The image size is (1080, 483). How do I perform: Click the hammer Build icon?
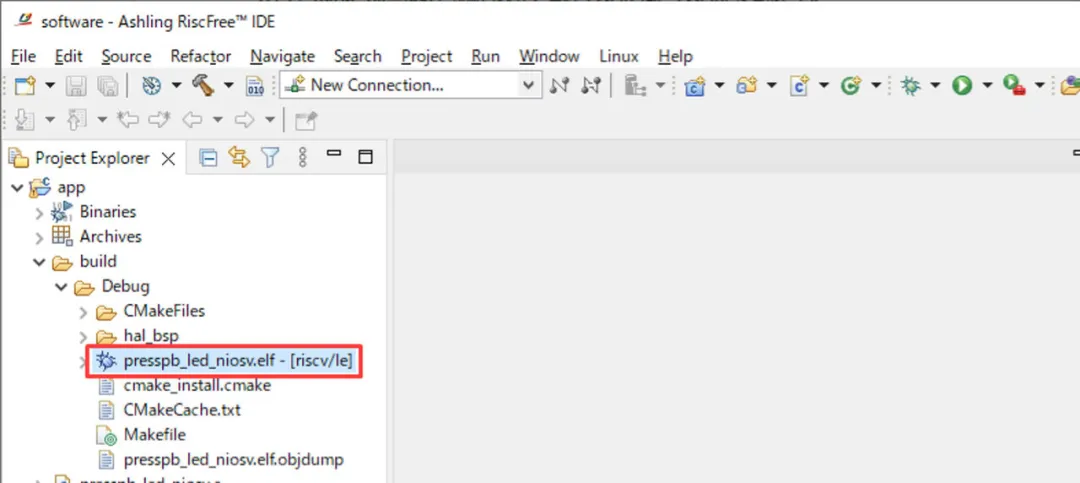click(x=203, y=85)
